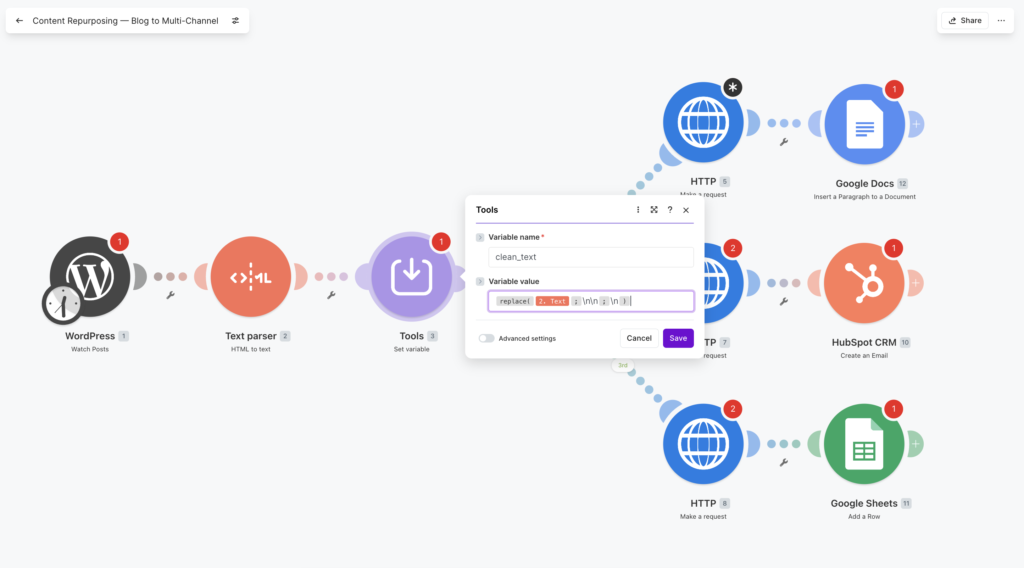
Task: Open the red 2 bubble on HTTP 8 module
Action: 733,409
